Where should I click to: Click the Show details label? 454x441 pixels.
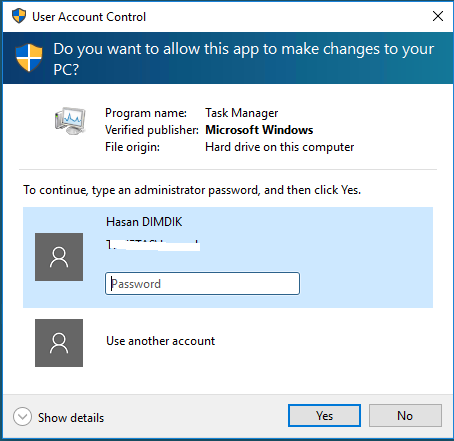[x=71, y=418]
